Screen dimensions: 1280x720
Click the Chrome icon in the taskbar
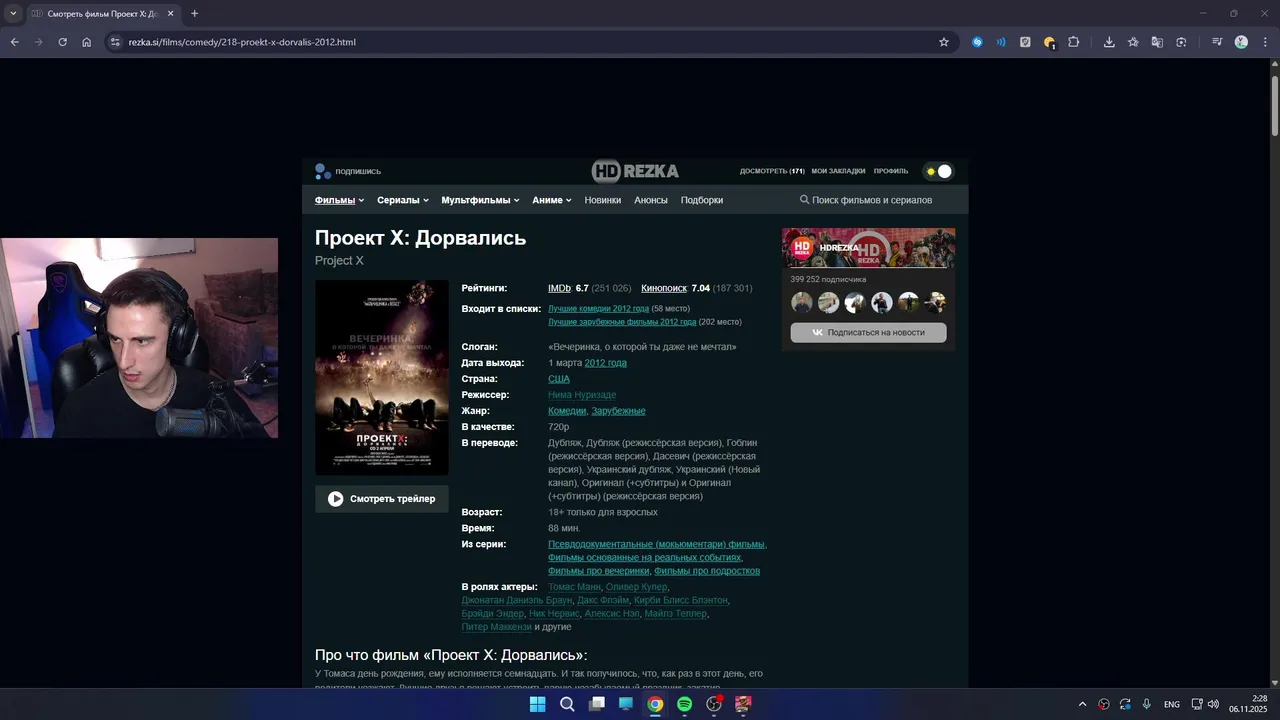pos(655,704)
